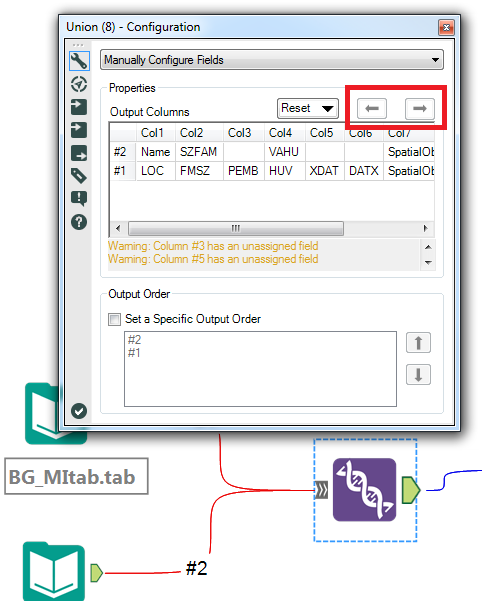Open the Help question mark icon
This screenshot has height=606, width=485.
pyautogui.click(x=79, y=222)
